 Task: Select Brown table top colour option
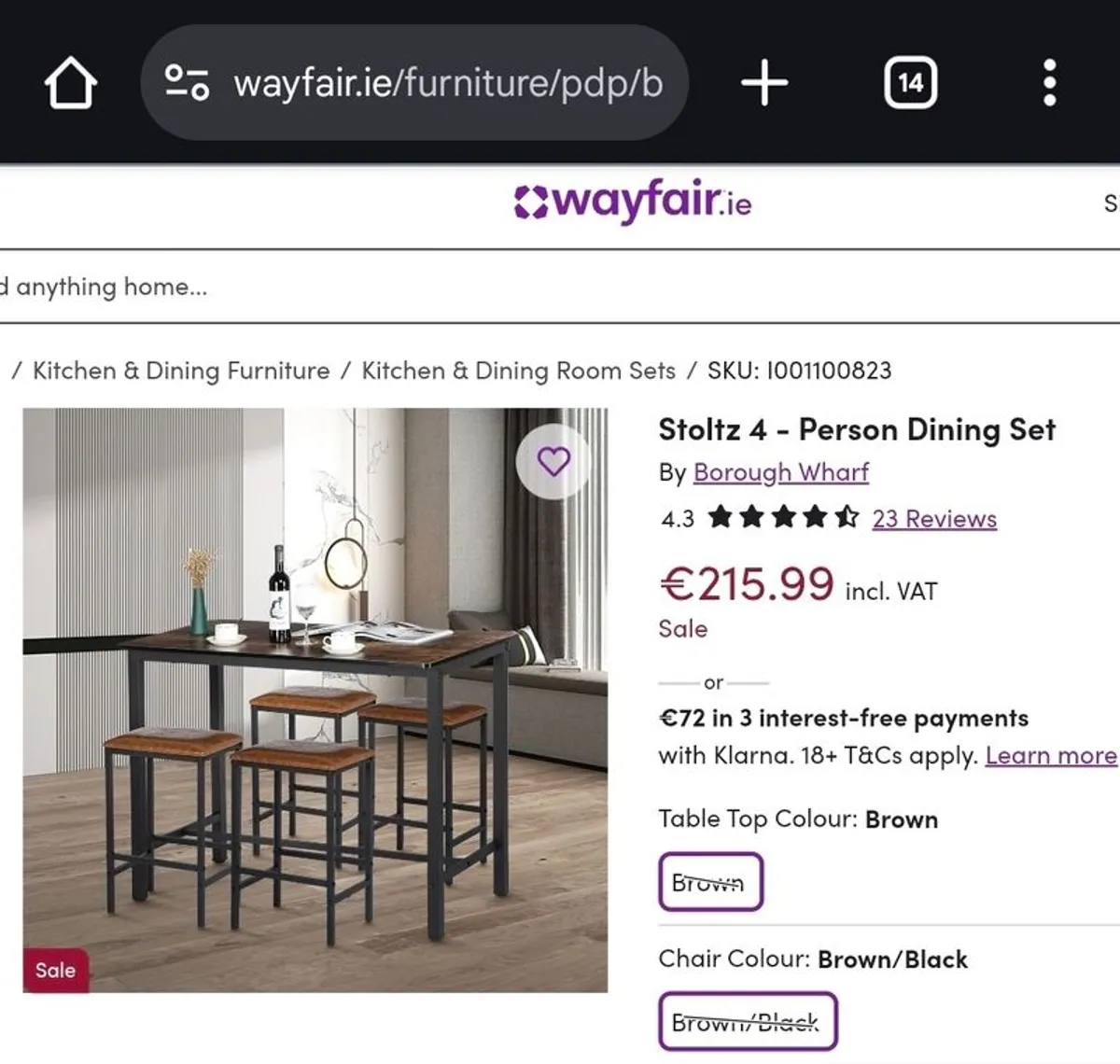pos(710,882)
